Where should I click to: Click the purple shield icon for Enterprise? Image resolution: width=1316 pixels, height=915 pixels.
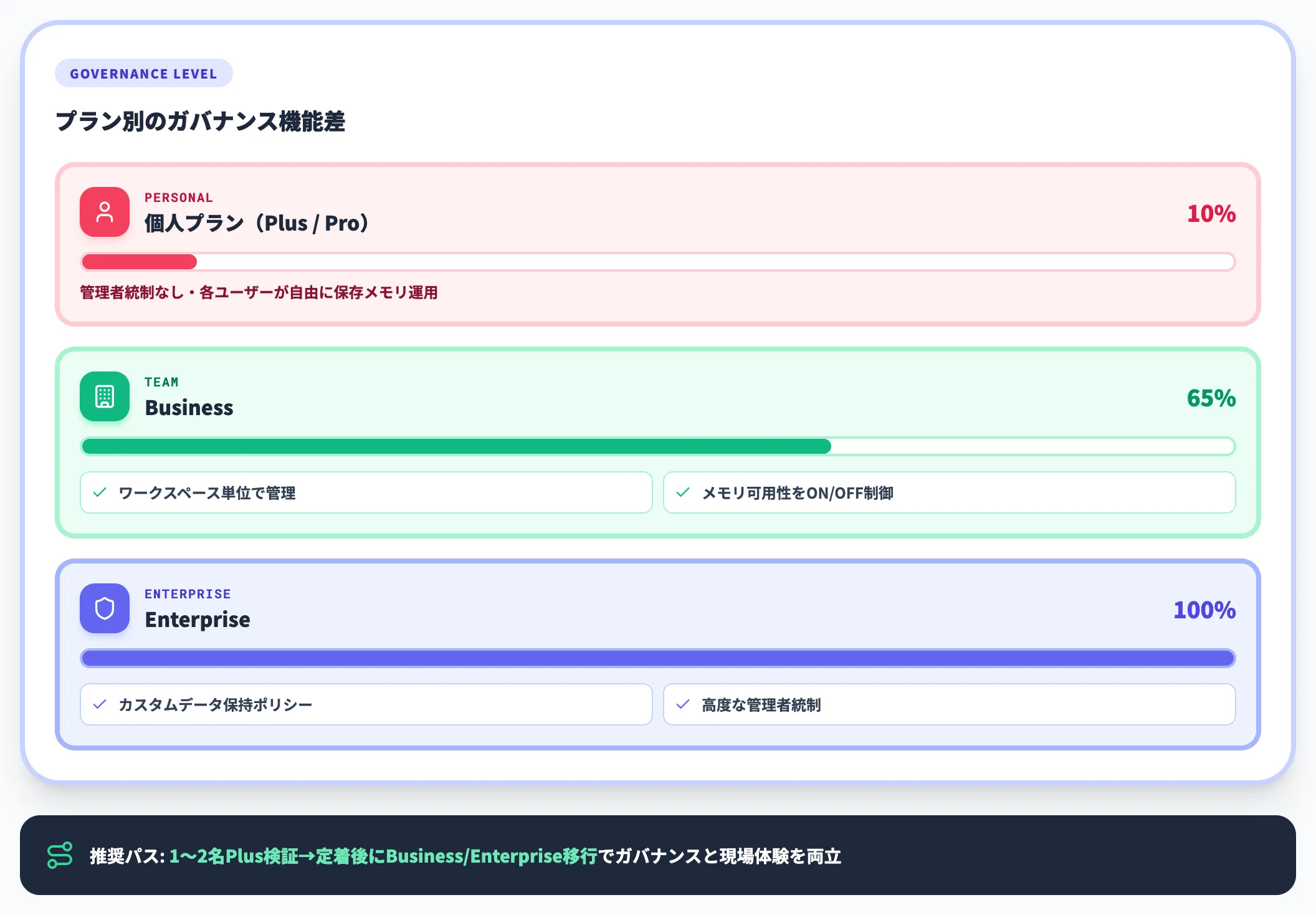coord(105,608)
